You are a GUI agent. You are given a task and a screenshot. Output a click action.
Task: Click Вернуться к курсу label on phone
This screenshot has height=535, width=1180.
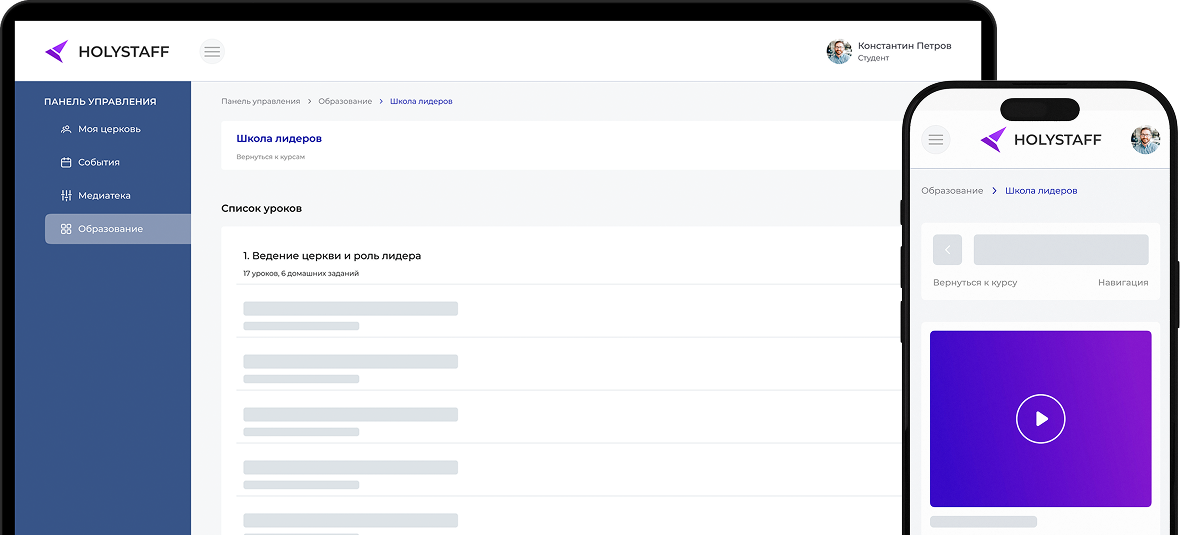[975, 282]
